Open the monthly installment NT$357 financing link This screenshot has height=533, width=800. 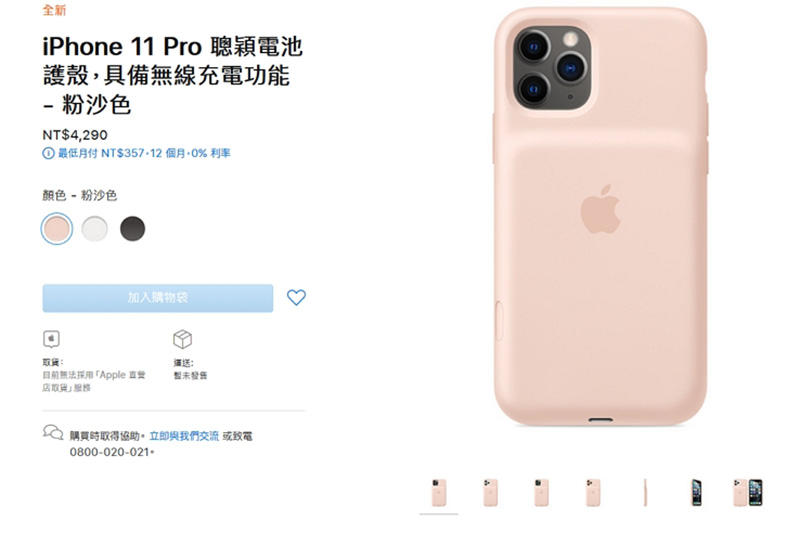coord(144,154)
